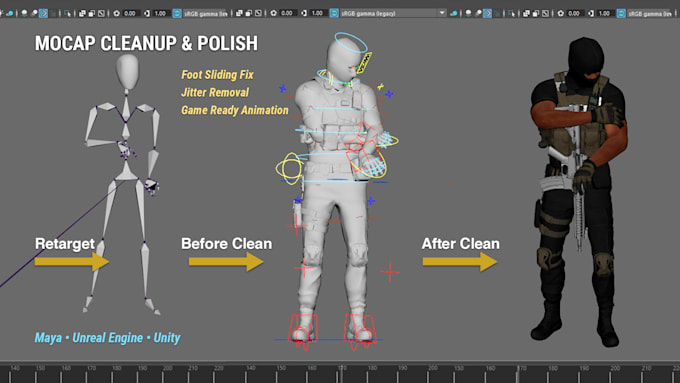Click frame 160 on skeleton viewport timeline
680x383 pixels.
point(66,368)
